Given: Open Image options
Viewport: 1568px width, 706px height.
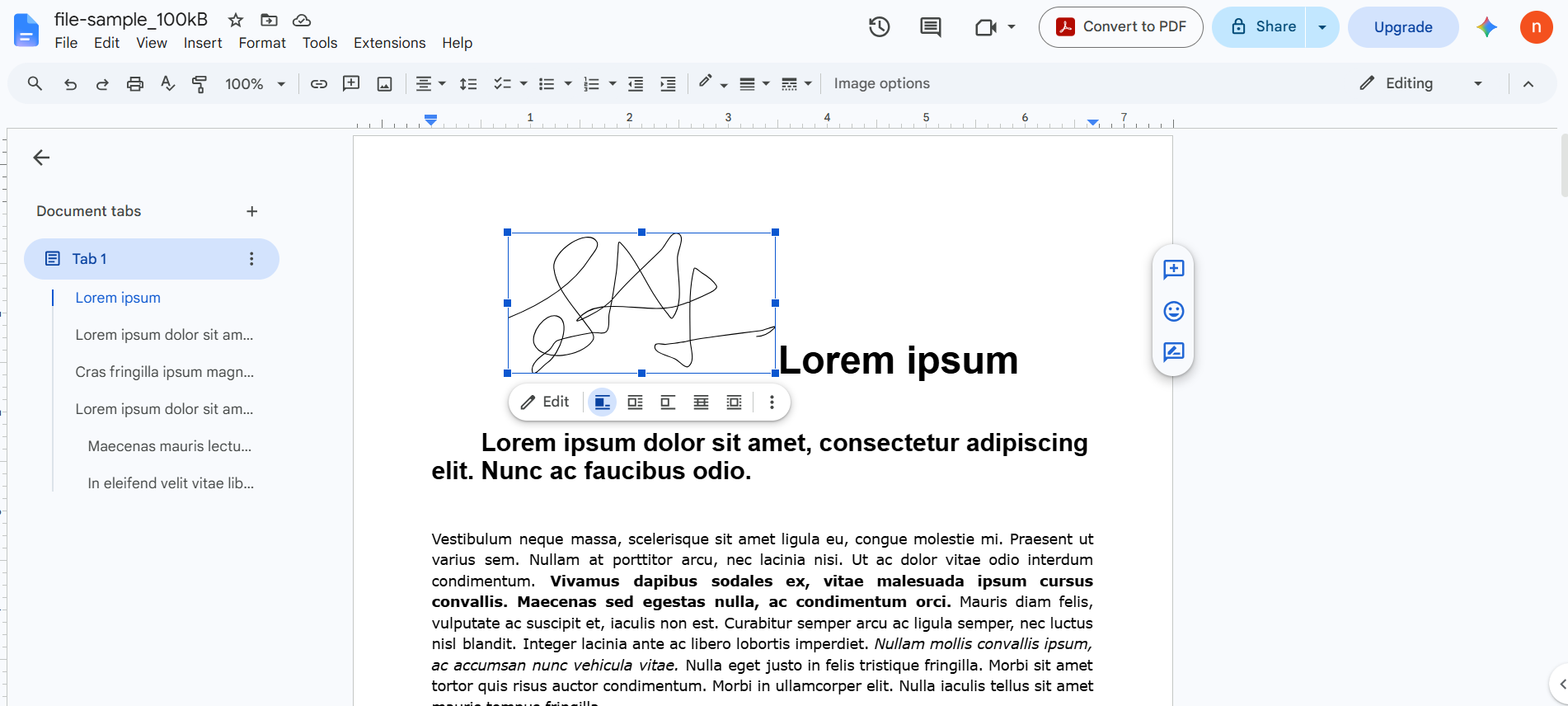Looking at the screenshot, I should pyautogui.click(x=882, y=83).
